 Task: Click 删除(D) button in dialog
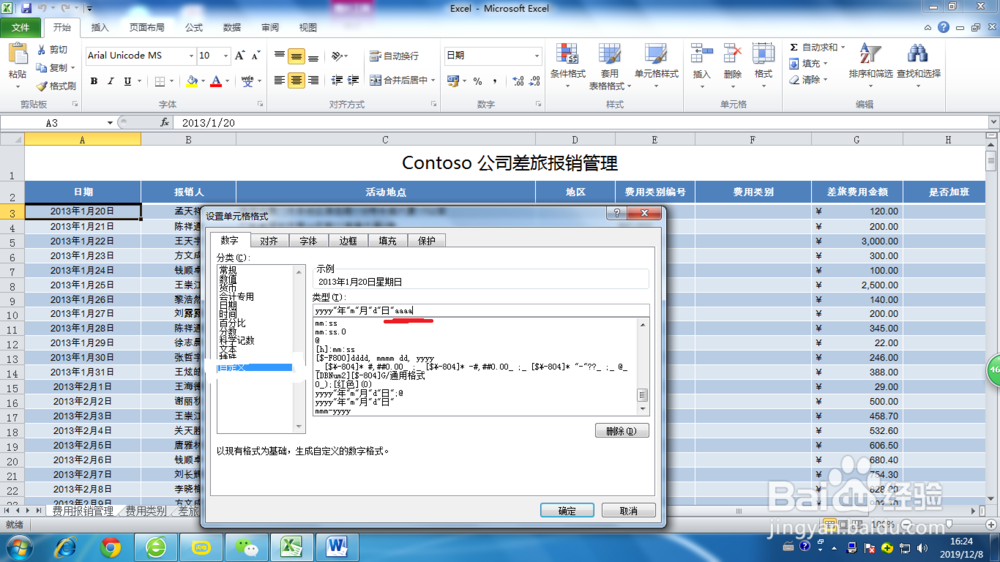622,431
